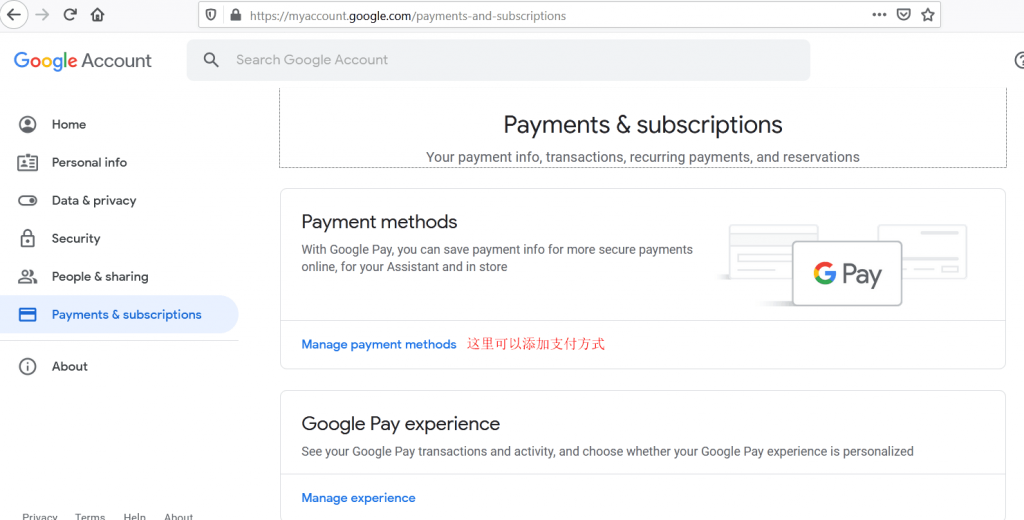1024x520 pixels.
Task: Click the Google Account logo
Action: pos(83,61)
